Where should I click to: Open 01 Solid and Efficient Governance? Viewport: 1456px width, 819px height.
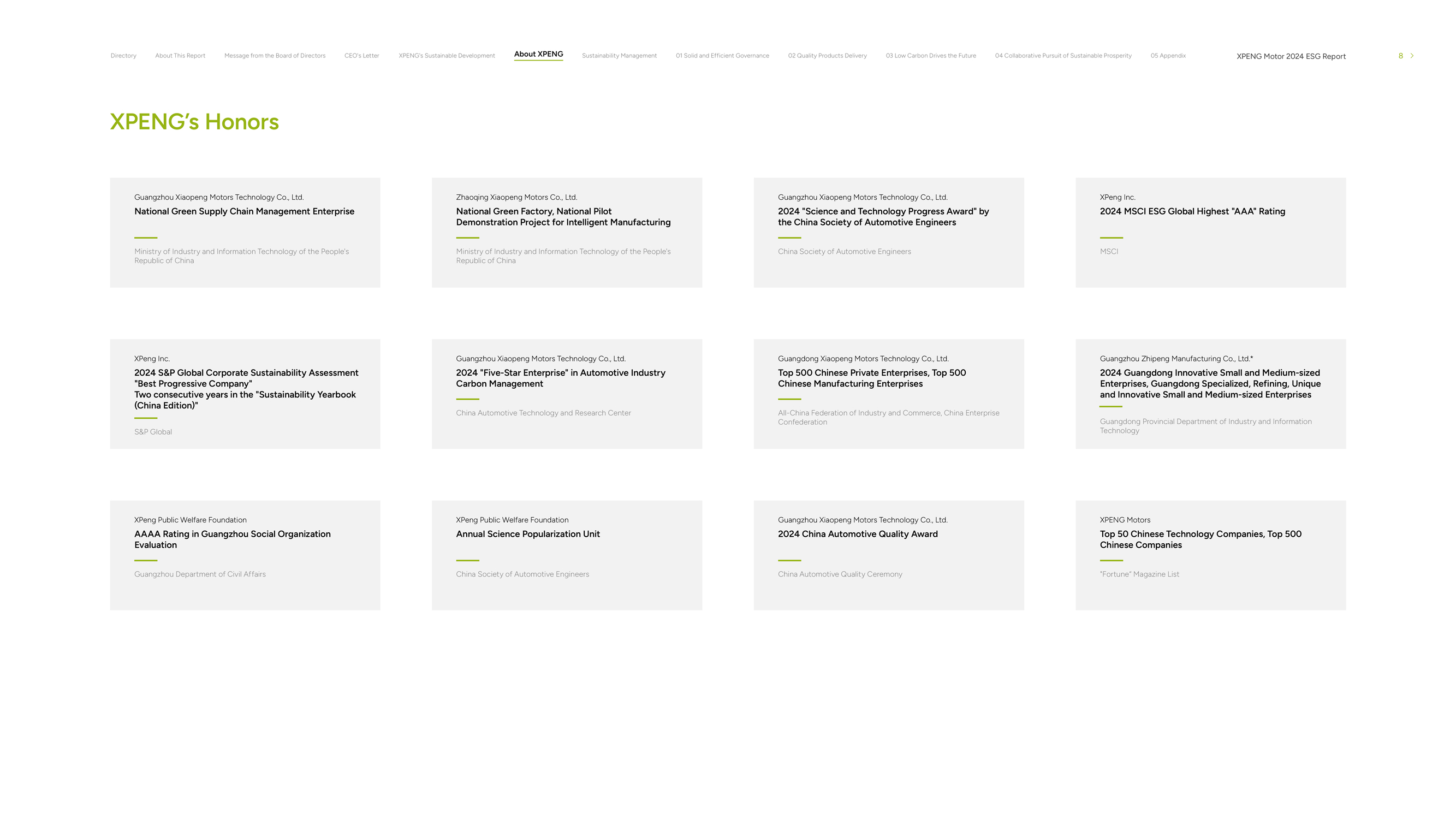click(722, 55)
